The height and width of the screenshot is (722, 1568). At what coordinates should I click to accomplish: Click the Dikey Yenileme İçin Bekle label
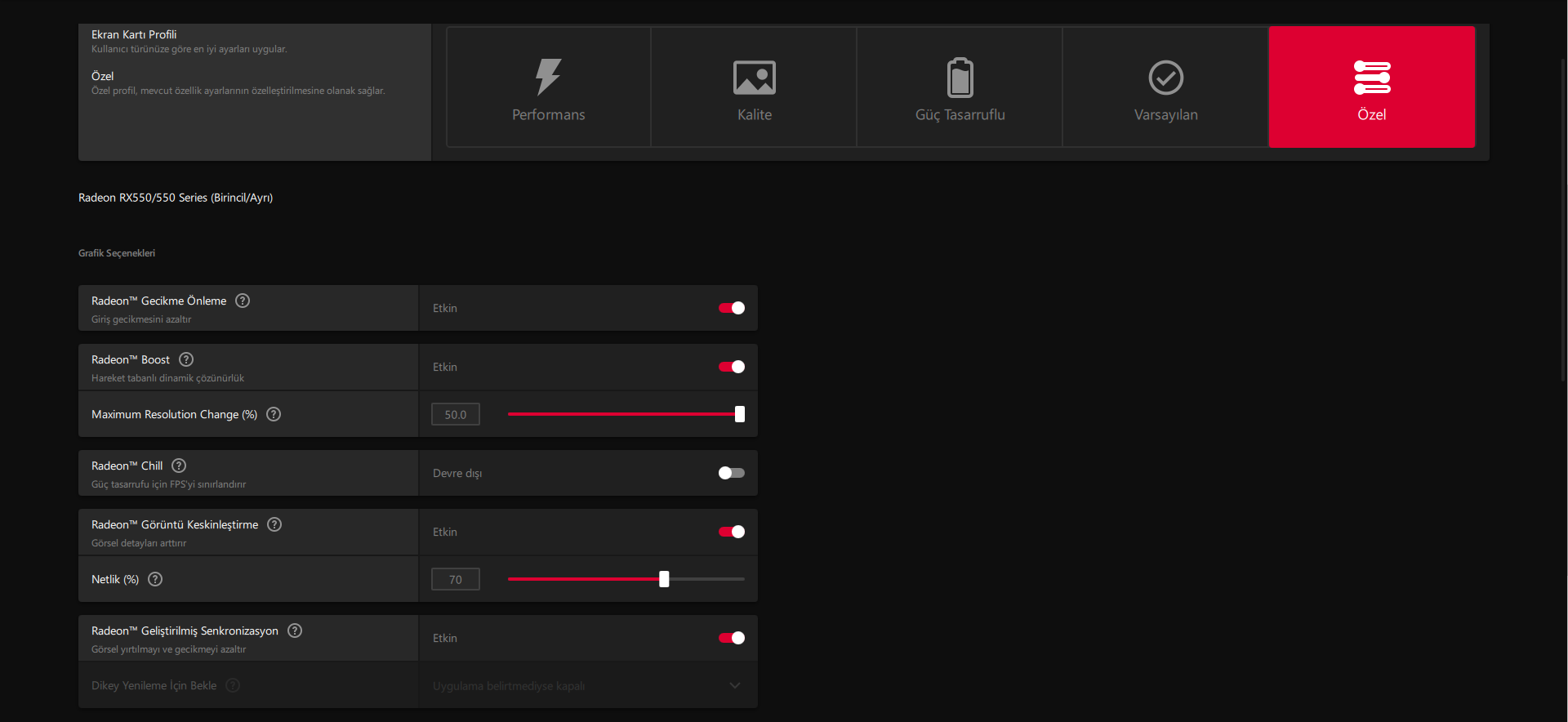[x=154, y=685]
